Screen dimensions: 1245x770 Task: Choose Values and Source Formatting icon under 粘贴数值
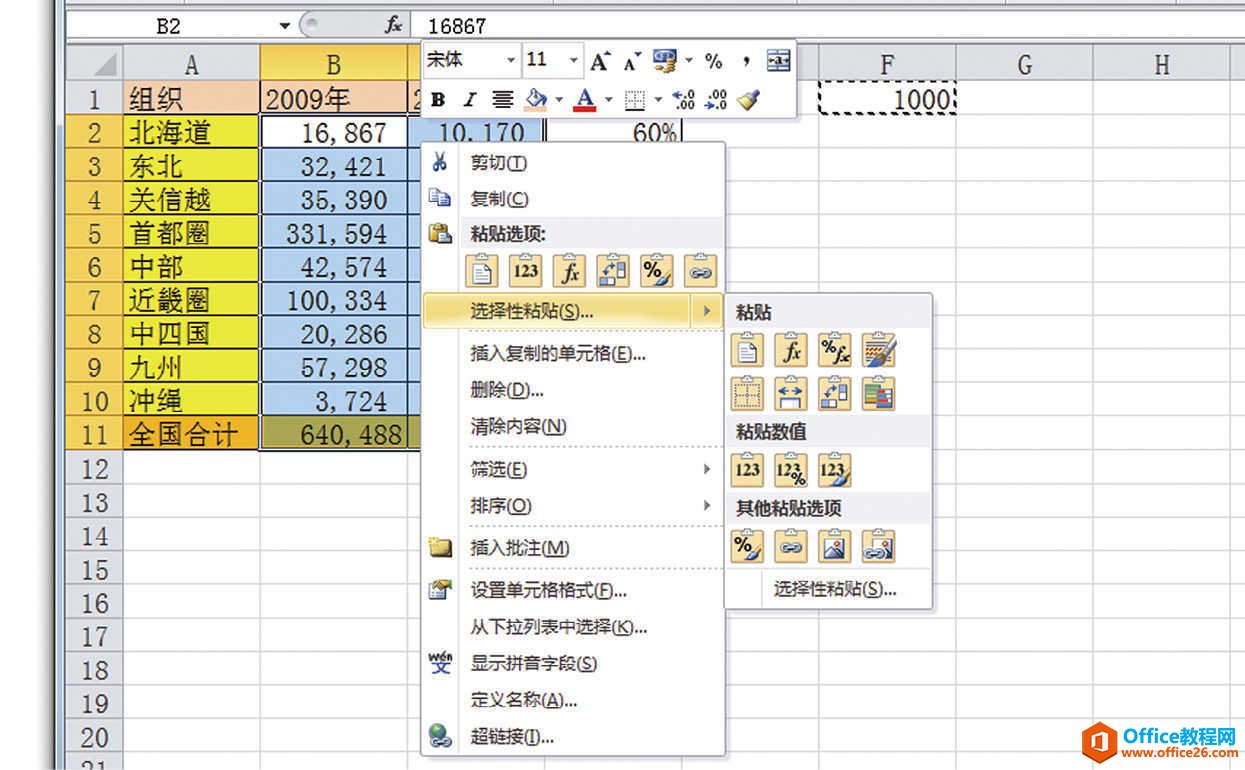coord(834,469)
